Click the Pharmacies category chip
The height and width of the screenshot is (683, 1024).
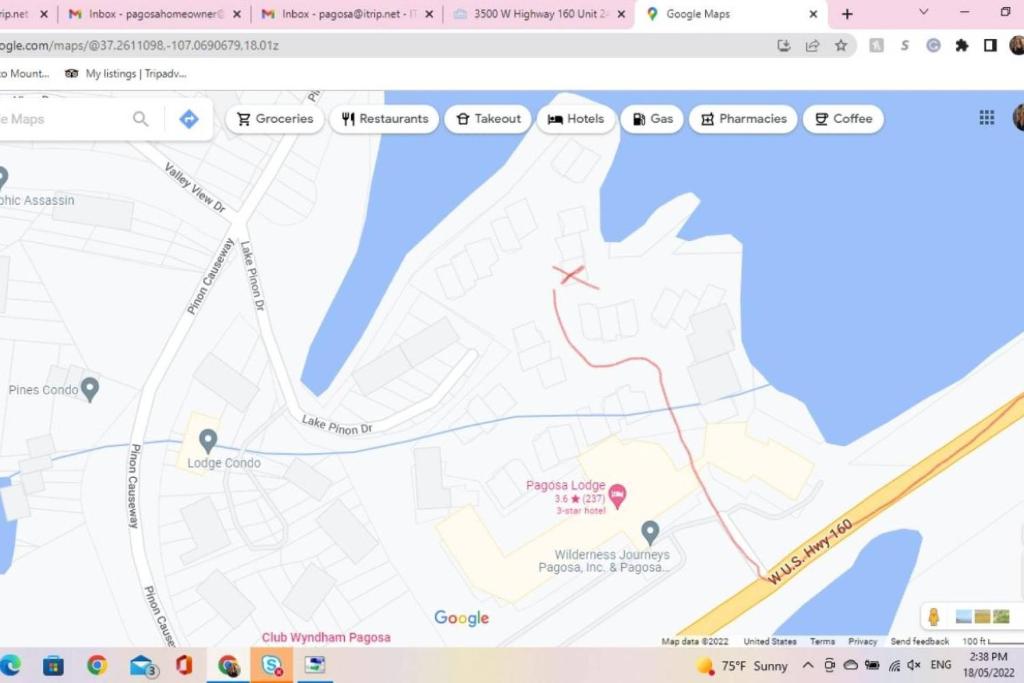click(742, 119)
